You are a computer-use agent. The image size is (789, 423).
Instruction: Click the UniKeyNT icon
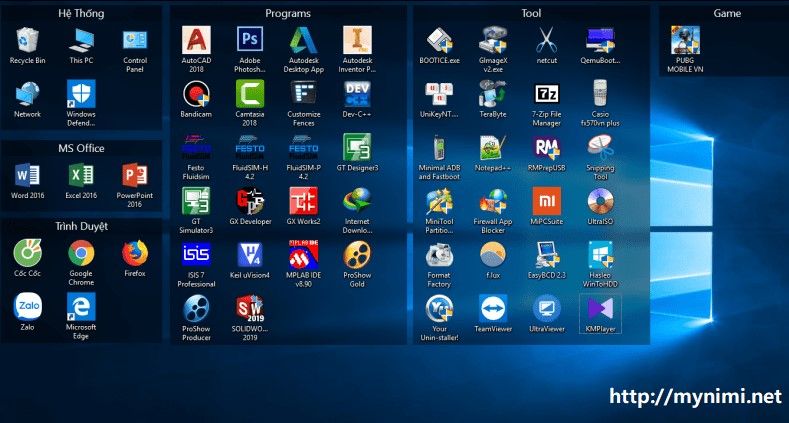[x=439, y=95]
